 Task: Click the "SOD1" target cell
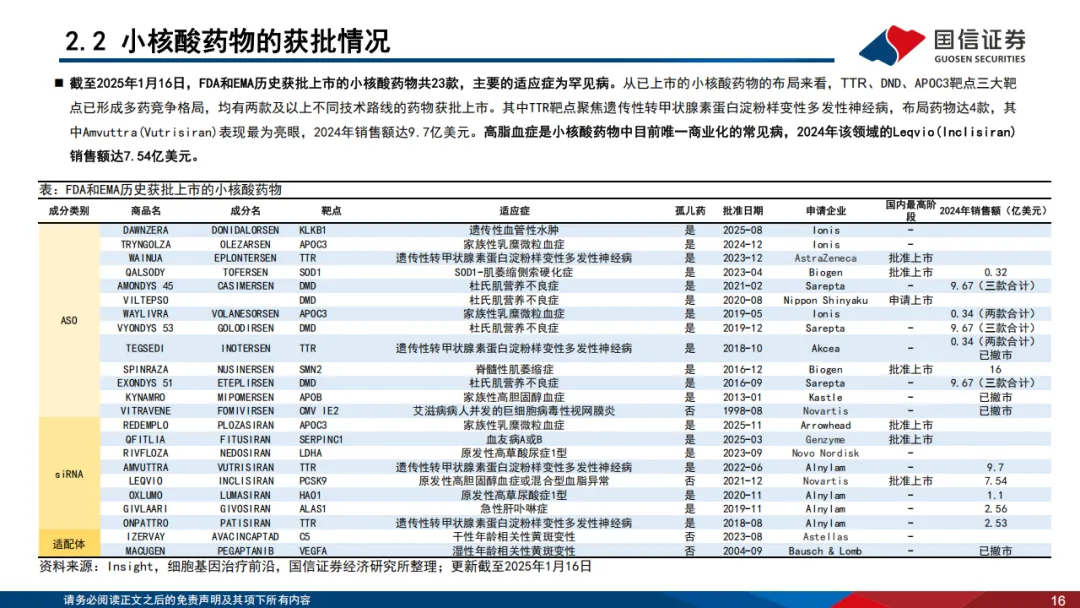pos(310,272)
